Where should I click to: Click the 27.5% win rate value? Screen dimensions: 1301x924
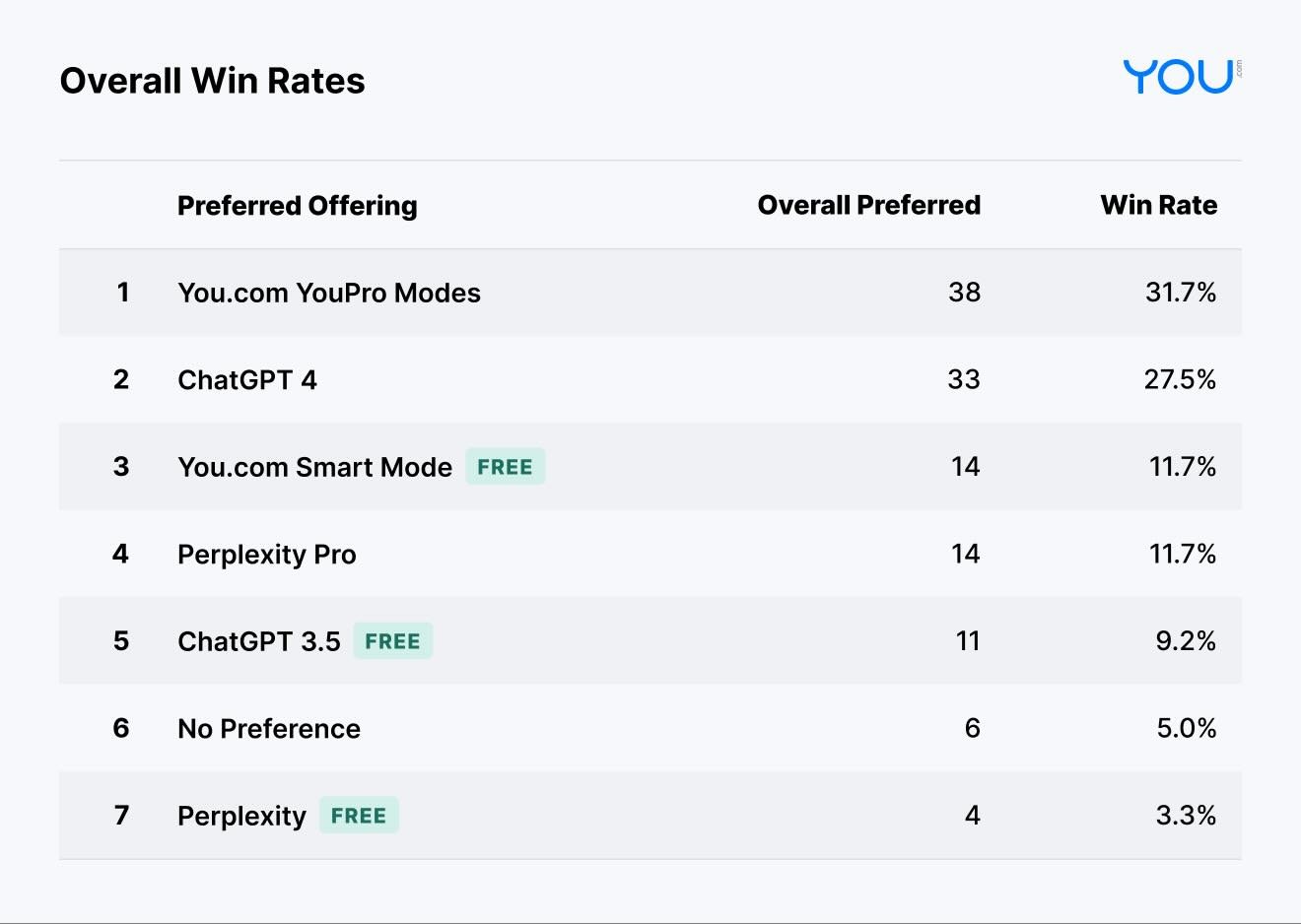click(1179, 380)
